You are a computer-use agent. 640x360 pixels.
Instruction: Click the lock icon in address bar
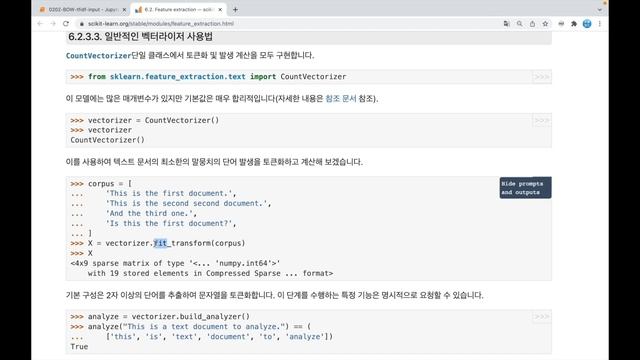[82, 24]
